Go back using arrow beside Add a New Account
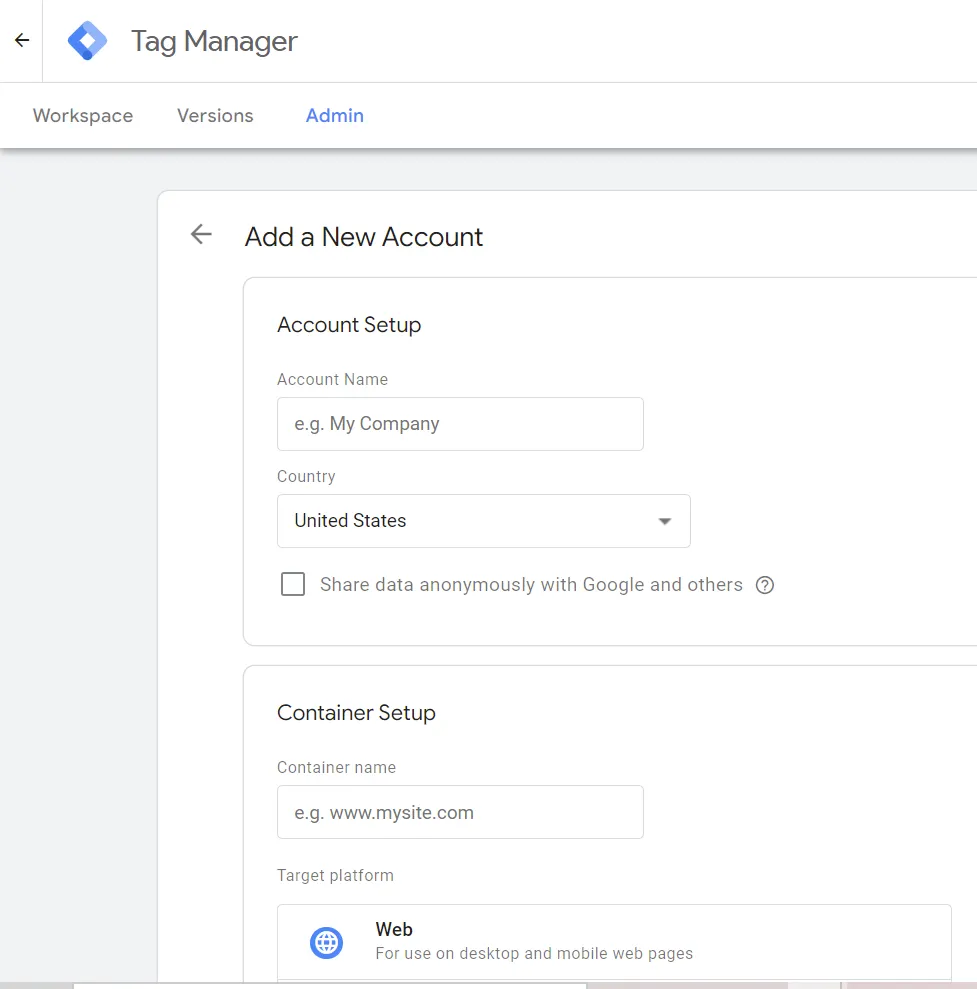977x989 pixels. point(201,235)
